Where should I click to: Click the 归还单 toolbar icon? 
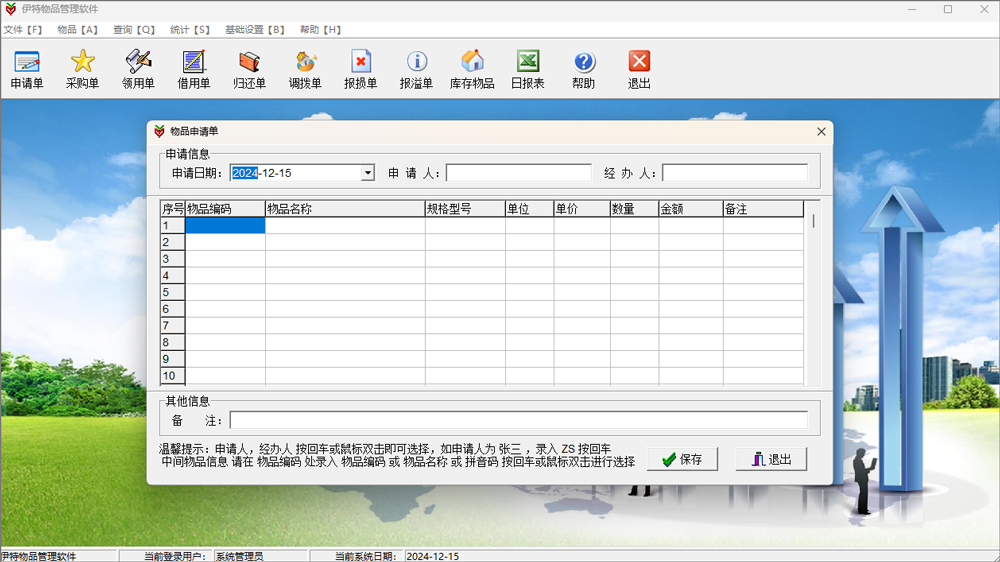click(249, 69)
